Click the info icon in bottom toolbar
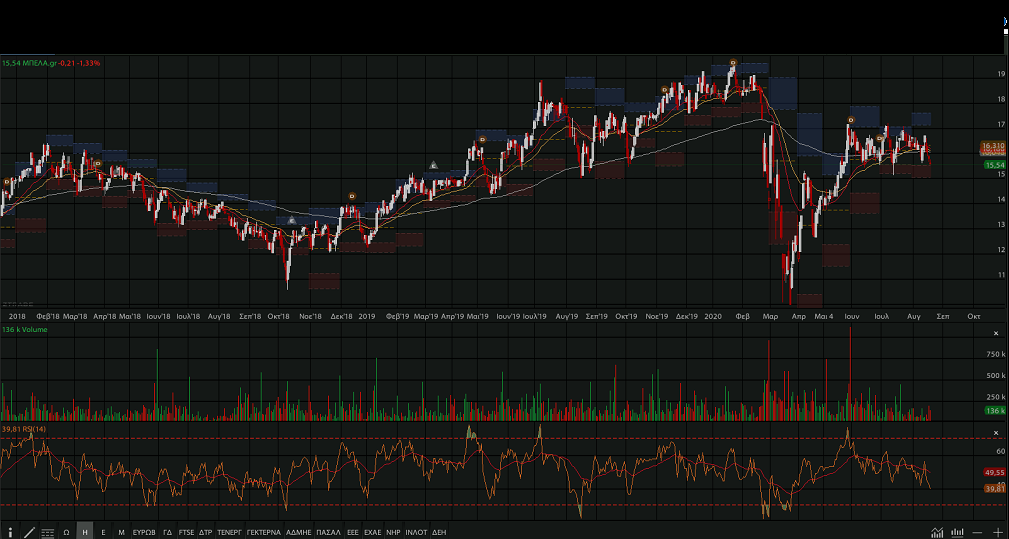Image resolution: width=1009 pixels, height=539 pixels. (x=11, y=532)
